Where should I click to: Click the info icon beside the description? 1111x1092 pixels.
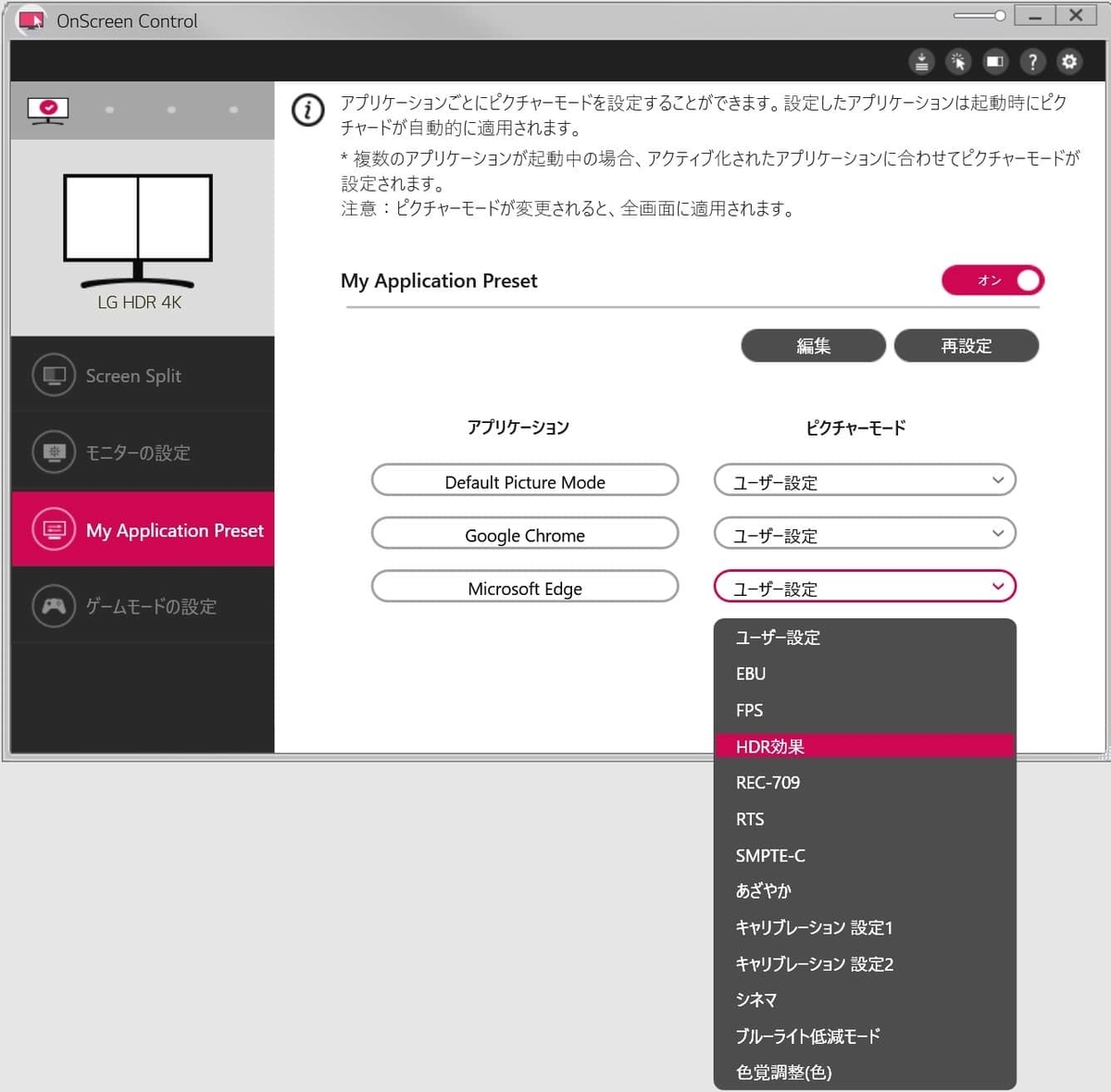coord(308,110)
